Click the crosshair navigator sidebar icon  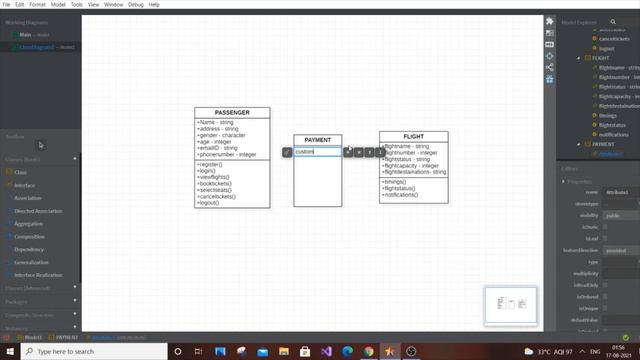(x=550, y=56)
